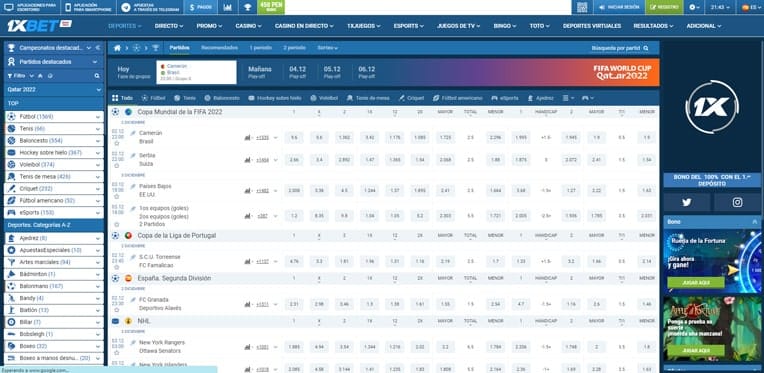The height and width of the screenshot is (373, 764).
Task: Select Tenis in the sport filter bar
Action: [x=185, y=98]
